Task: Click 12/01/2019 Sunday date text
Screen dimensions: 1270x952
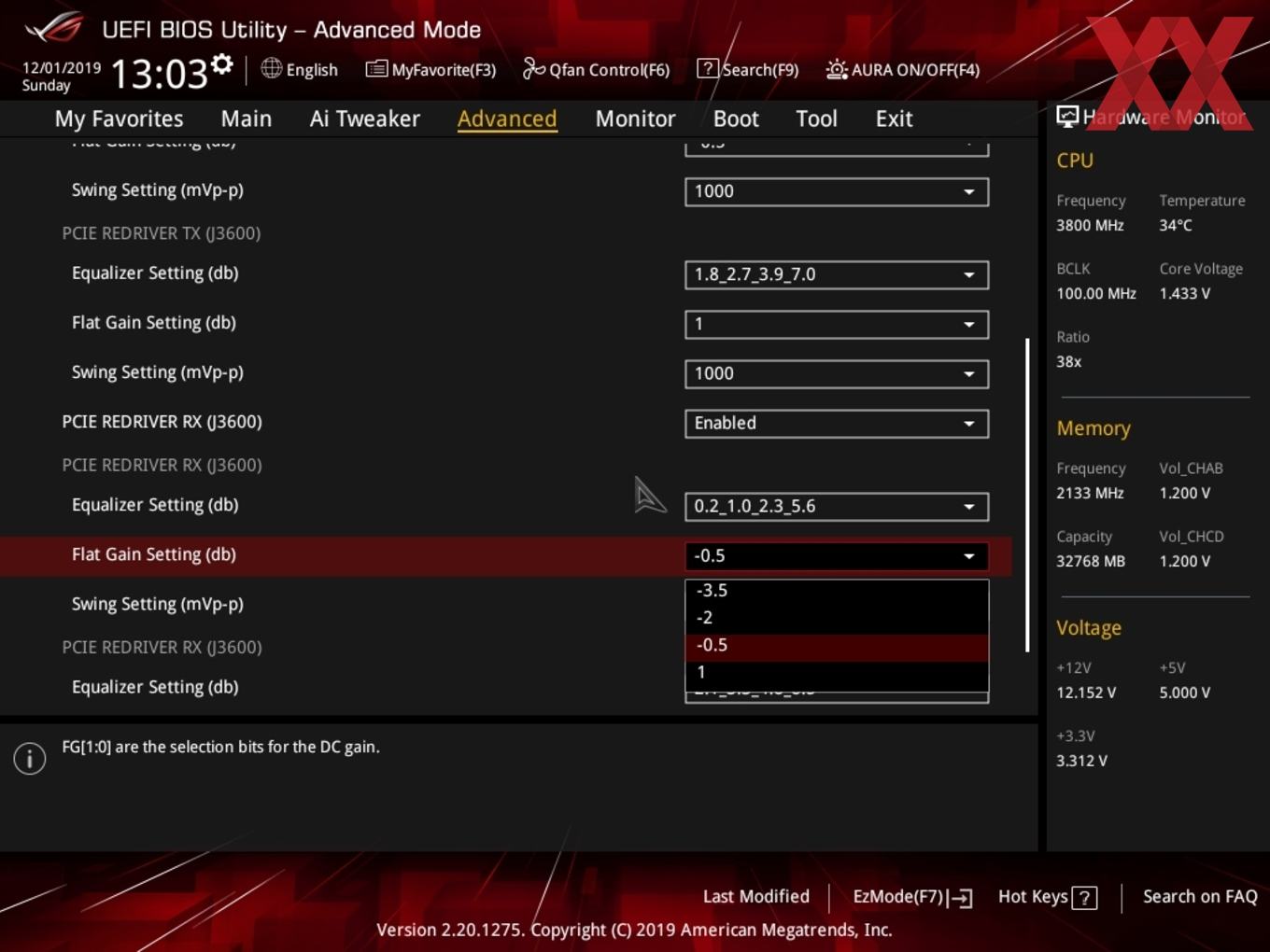Action: tap(62, 77)
